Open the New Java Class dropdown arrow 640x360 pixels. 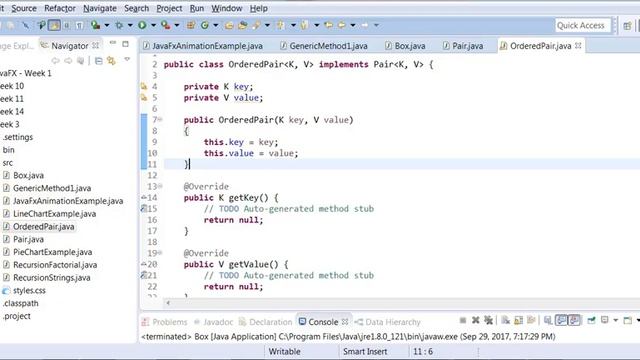[x=216, y=26]
